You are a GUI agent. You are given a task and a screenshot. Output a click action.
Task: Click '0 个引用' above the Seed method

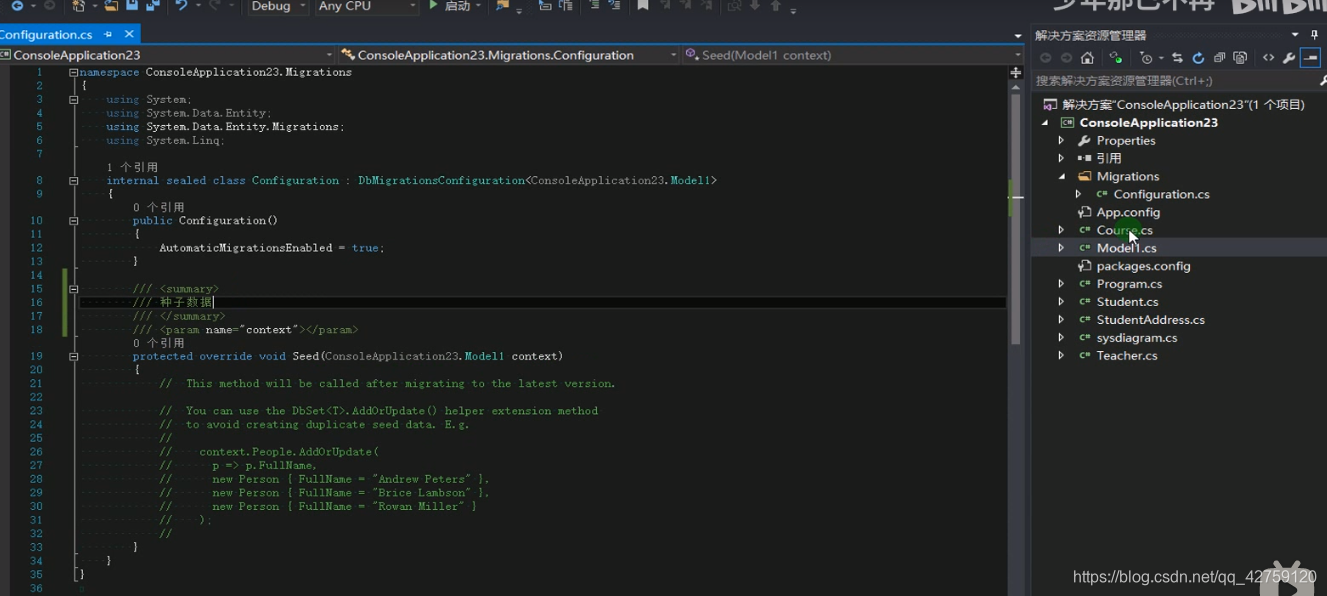click(158, 343)
